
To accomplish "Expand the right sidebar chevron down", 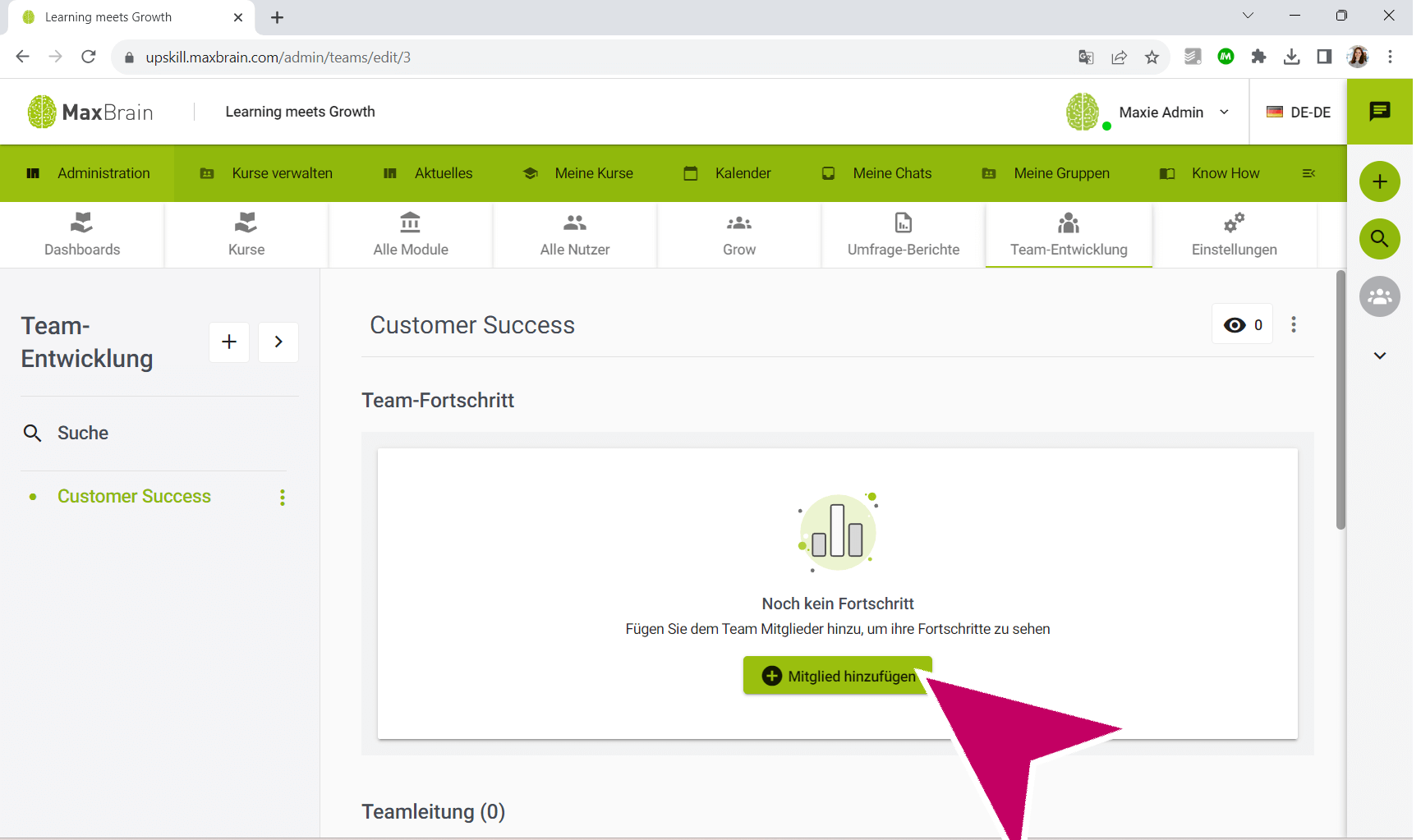I will click(x=1380, y=356).
